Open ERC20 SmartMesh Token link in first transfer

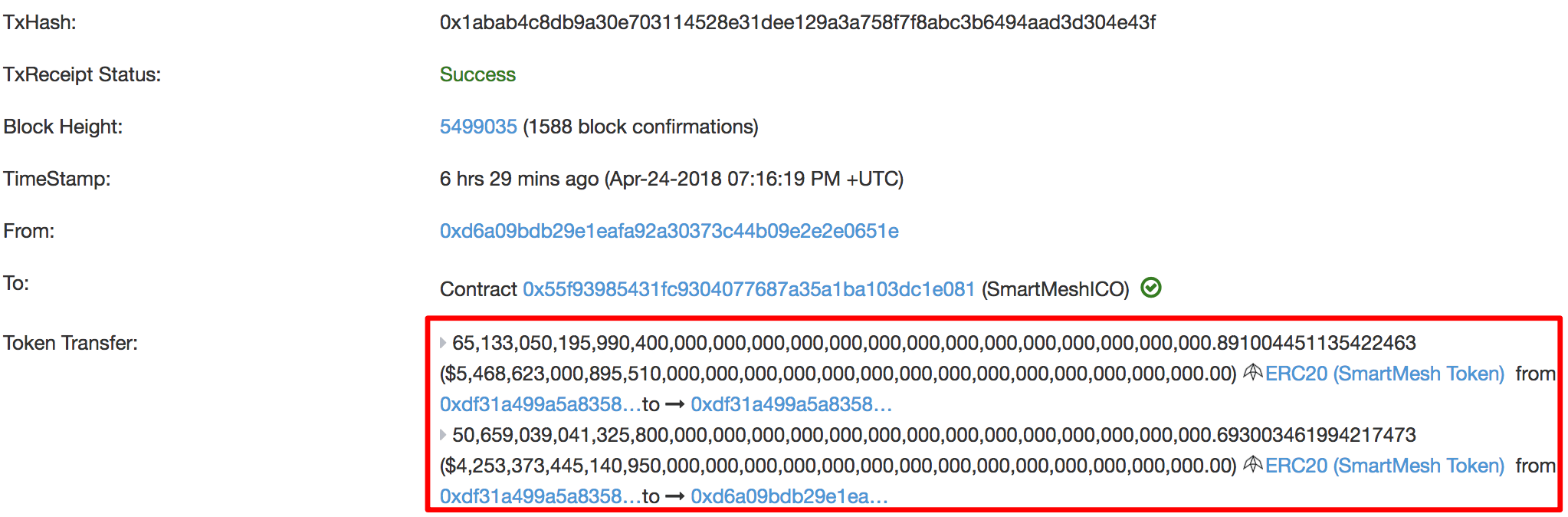(x=1385, y=374)
